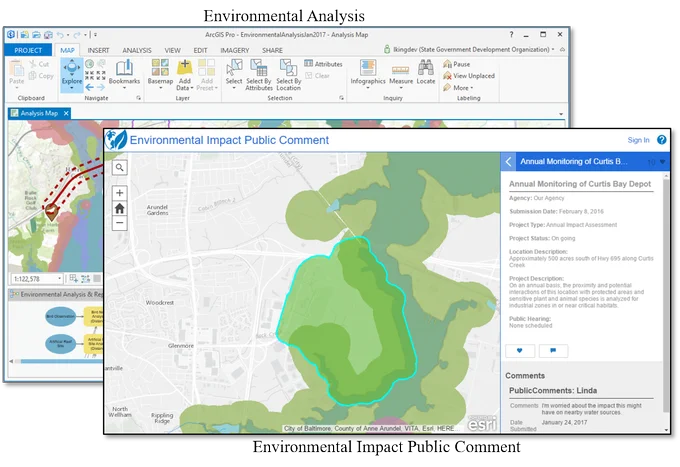Image resolution: width=680 pixels, height=467 pixels.
Task: Switch to the EDIT ribbon tab
Action: click(x=200, y=50)
